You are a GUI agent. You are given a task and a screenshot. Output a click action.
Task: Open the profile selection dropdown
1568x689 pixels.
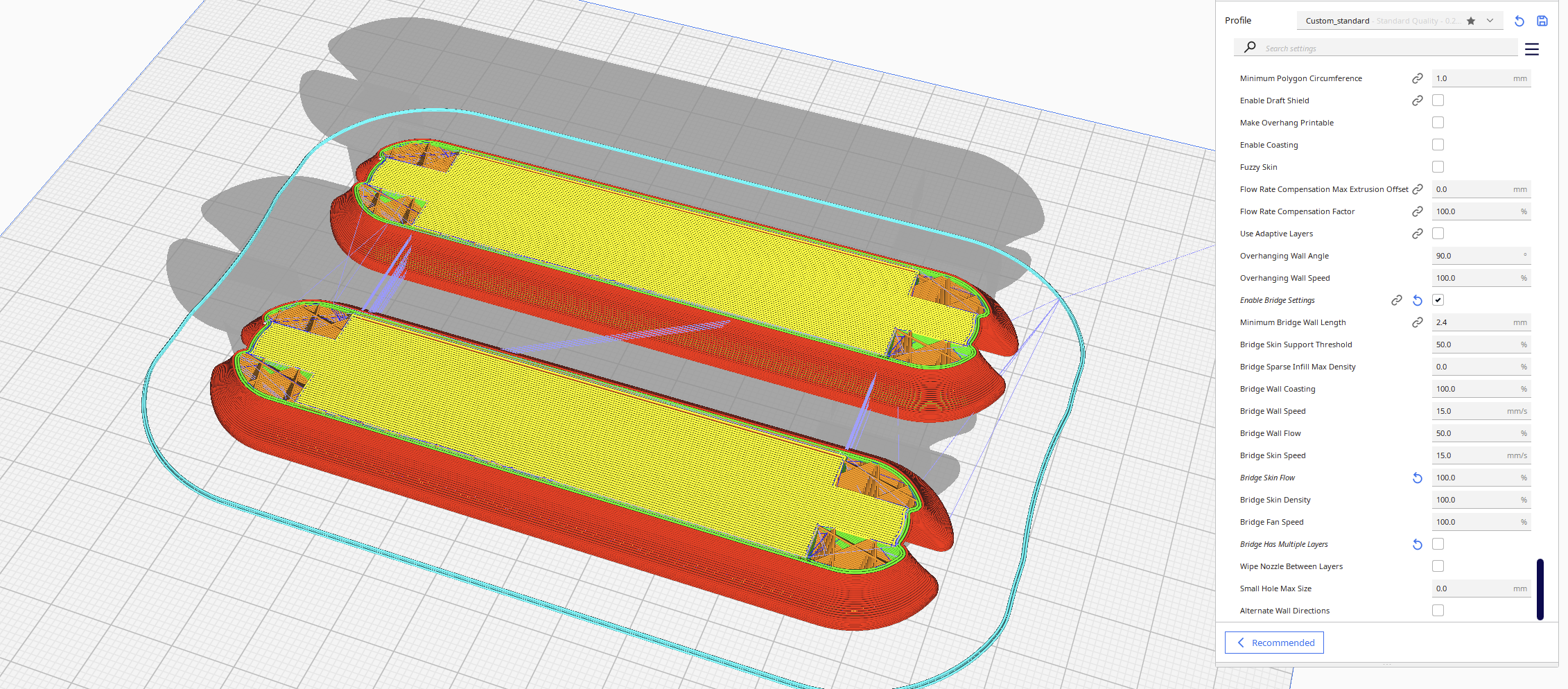click(x=1489, y=21)
